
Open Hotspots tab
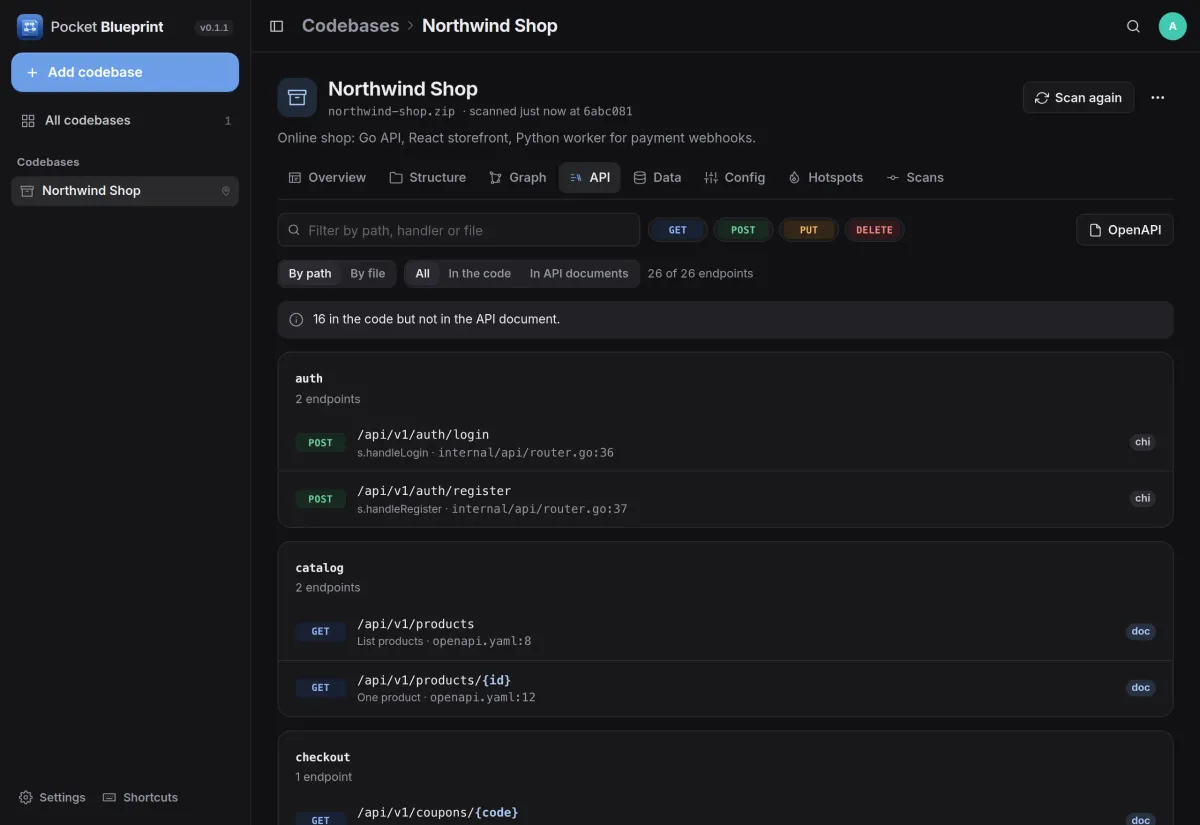pyautogui.click(x=825, y=177)
